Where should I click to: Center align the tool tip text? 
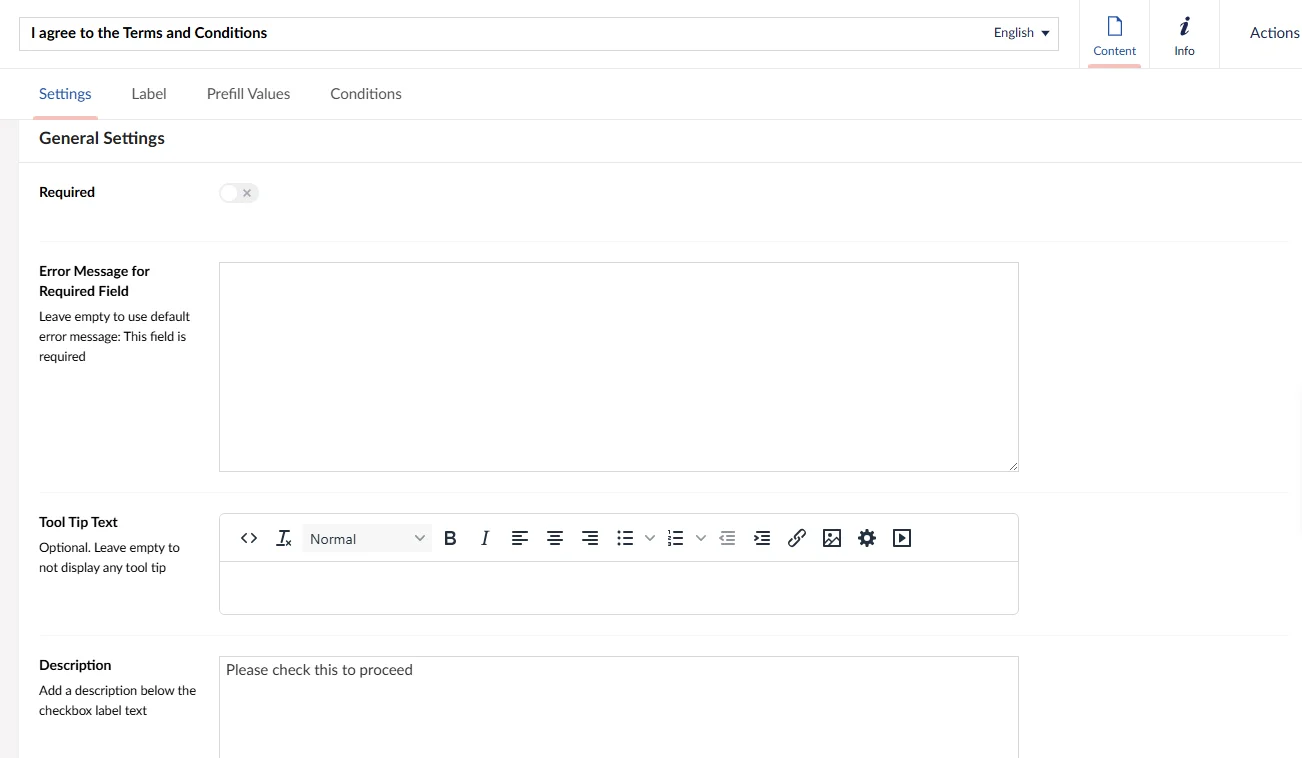tap(555, 538)
